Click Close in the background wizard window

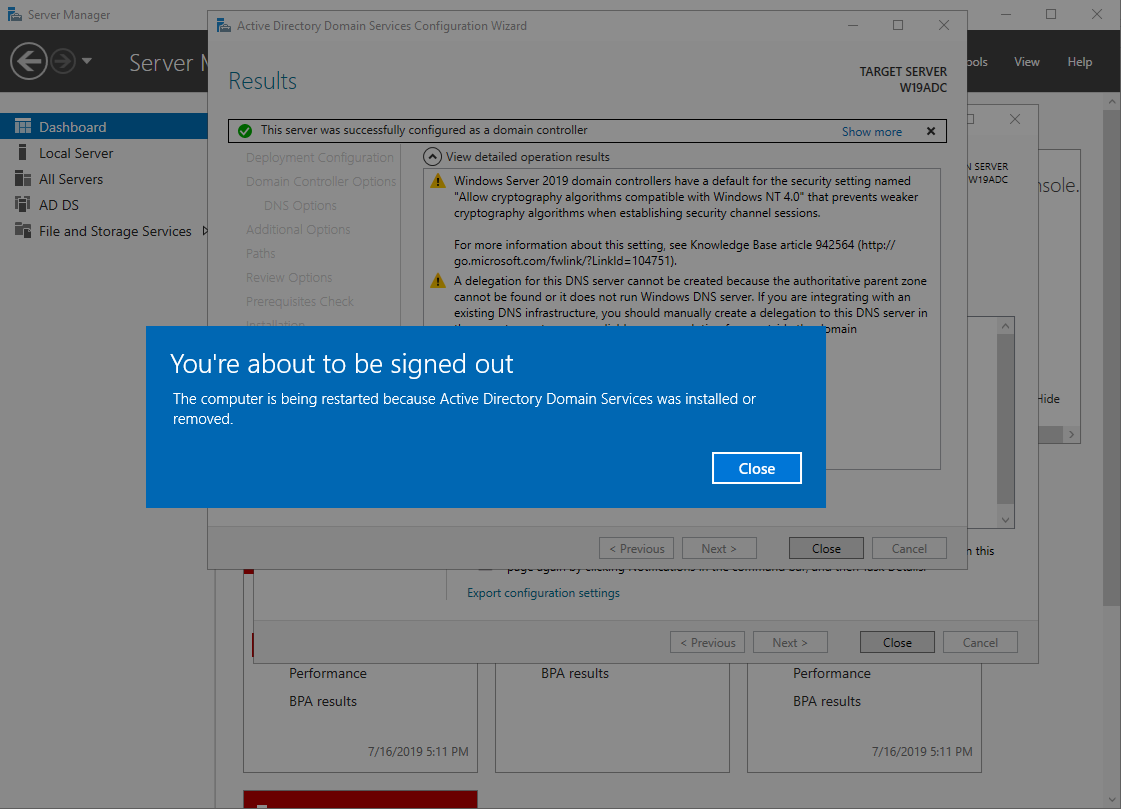[x=897, y=642]
